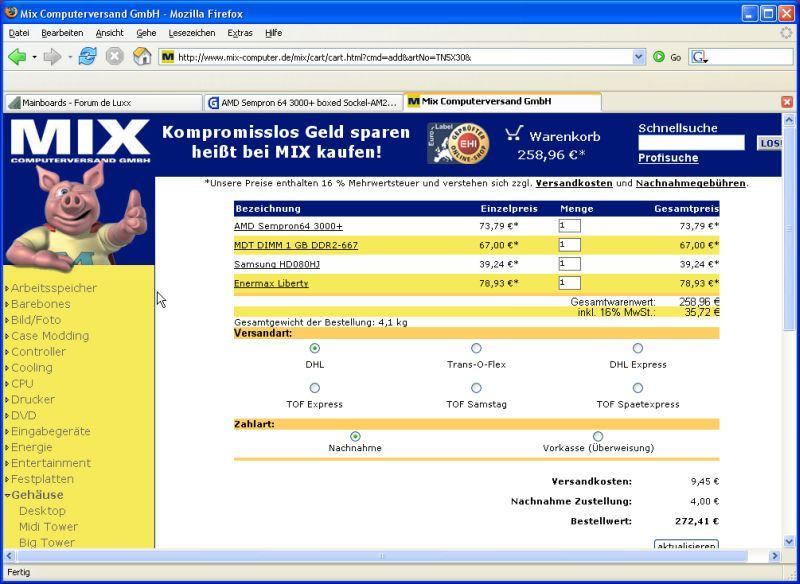Open the Cooling category
800x584 pixels.
32,368
